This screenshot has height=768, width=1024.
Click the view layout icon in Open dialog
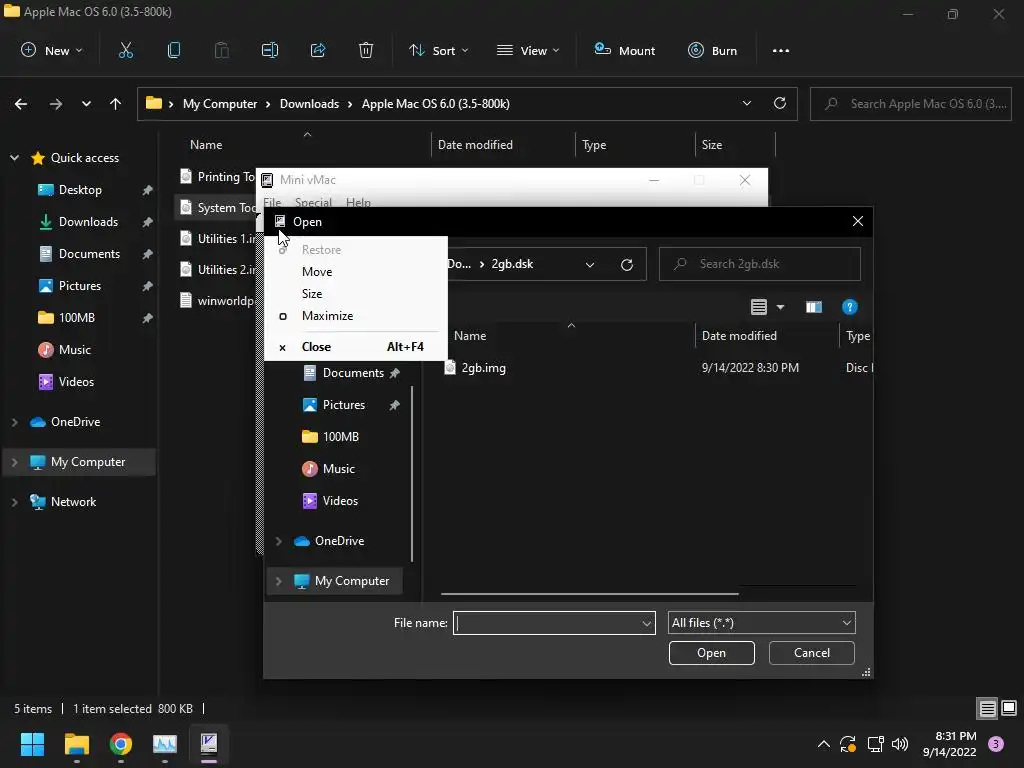759,307
